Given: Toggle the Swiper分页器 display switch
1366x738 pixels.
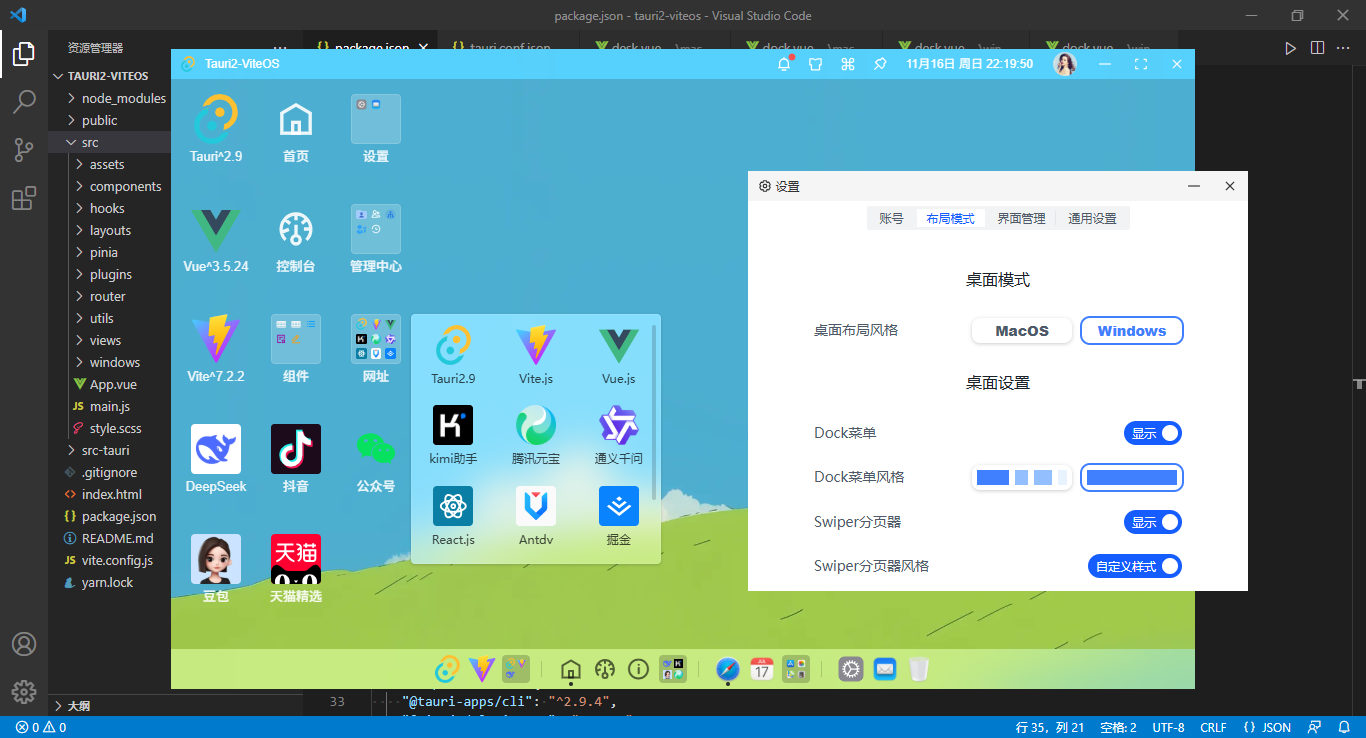Looking at the screenshot, I should pos(1152,521).
